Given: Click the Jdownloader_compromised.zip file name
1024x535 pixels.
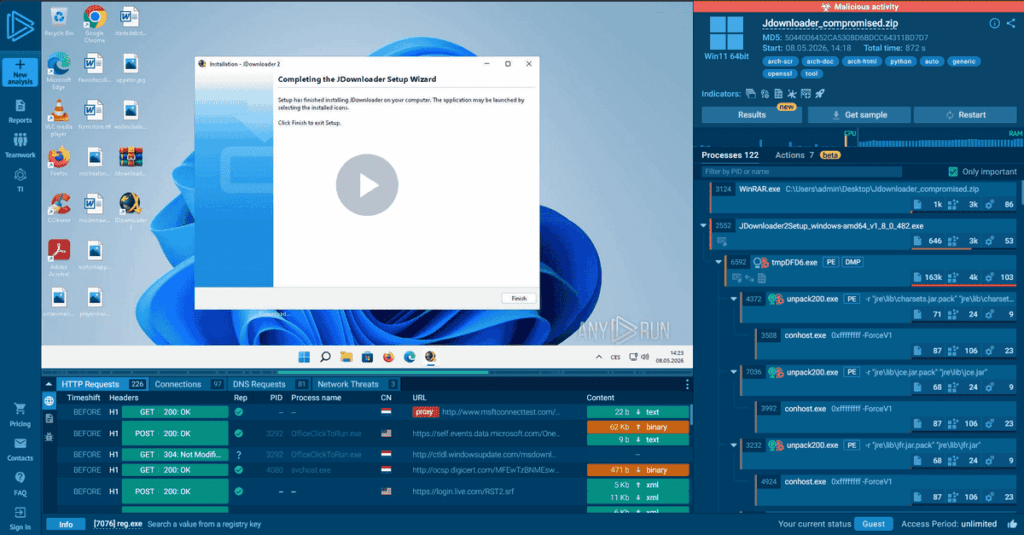Looking at the screenshot, I should click(x=830, y=24).
